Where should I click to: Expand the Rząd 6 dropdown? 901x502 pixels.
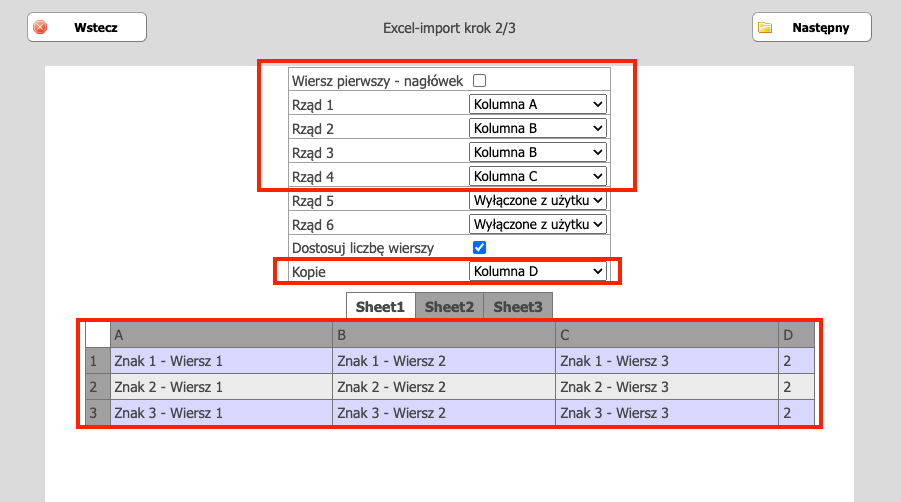537,224
